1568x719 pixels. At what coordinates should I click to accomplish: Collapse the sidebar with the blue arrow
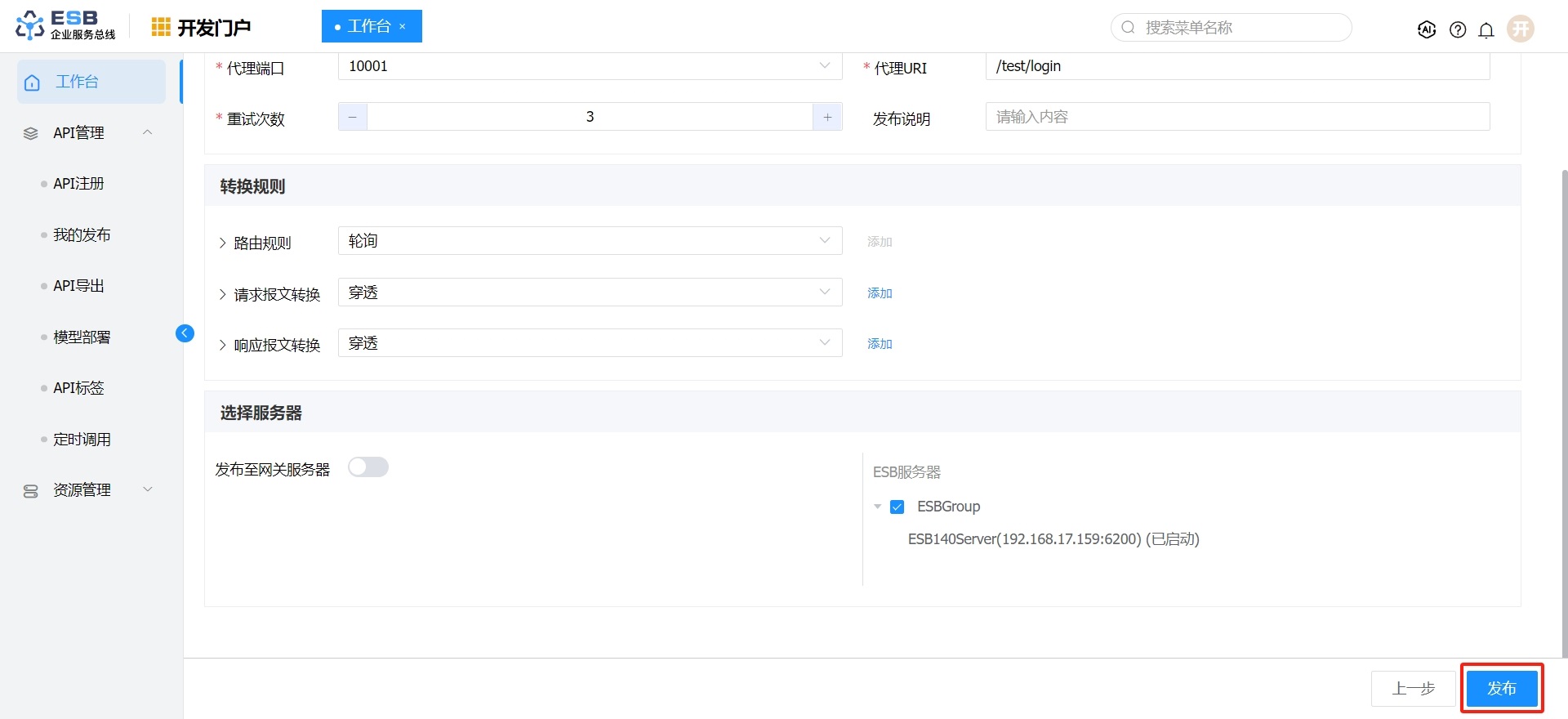pos(185,333)
